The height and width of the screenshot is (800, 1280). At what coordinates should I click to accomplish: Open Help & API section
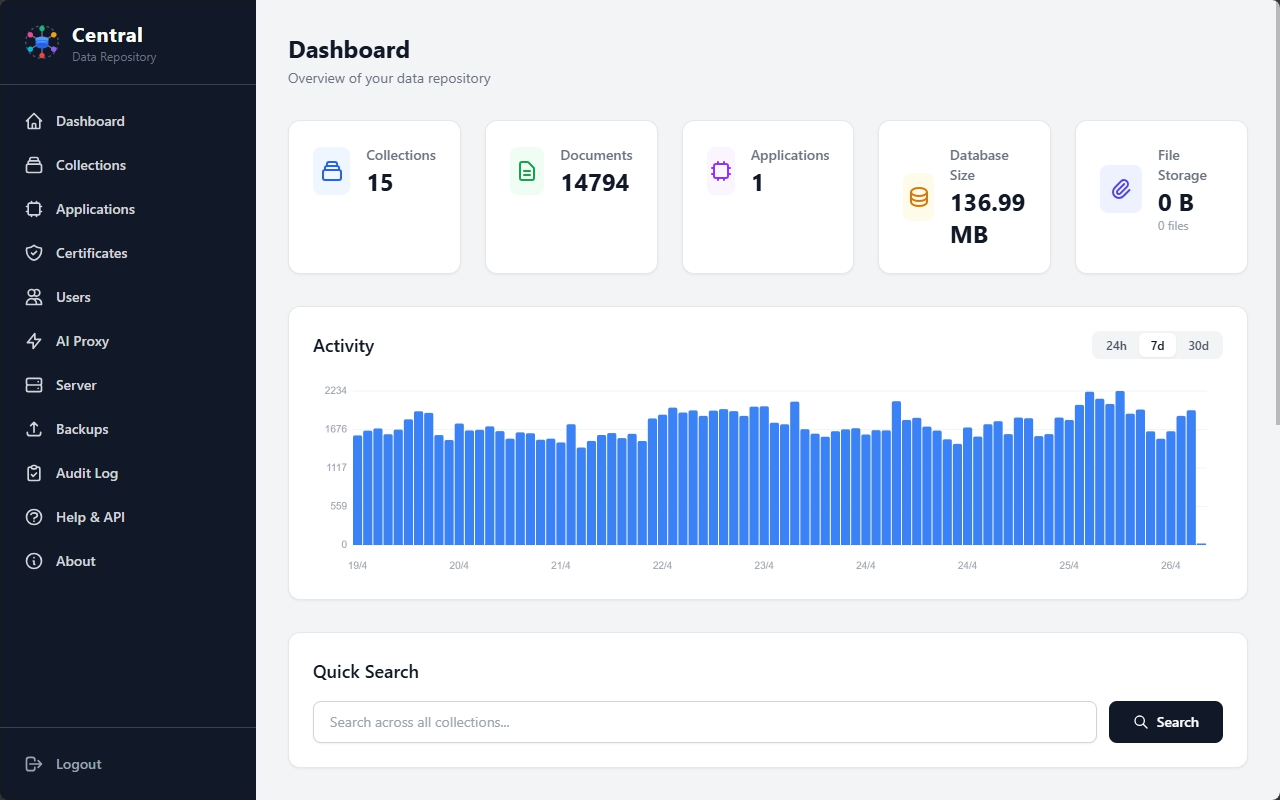pos(90,517)
